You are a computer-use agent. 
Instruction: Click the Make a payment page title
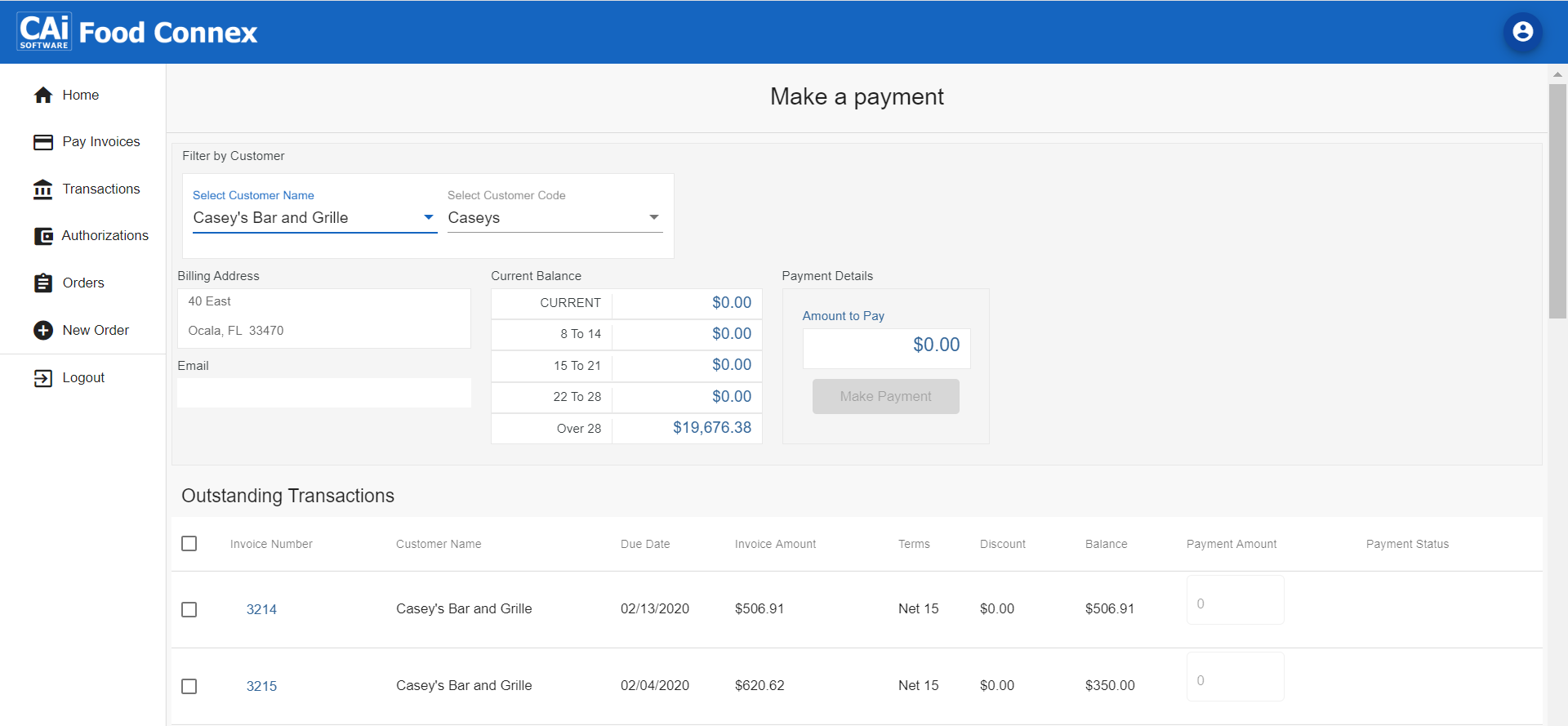(x=857, y=97)
